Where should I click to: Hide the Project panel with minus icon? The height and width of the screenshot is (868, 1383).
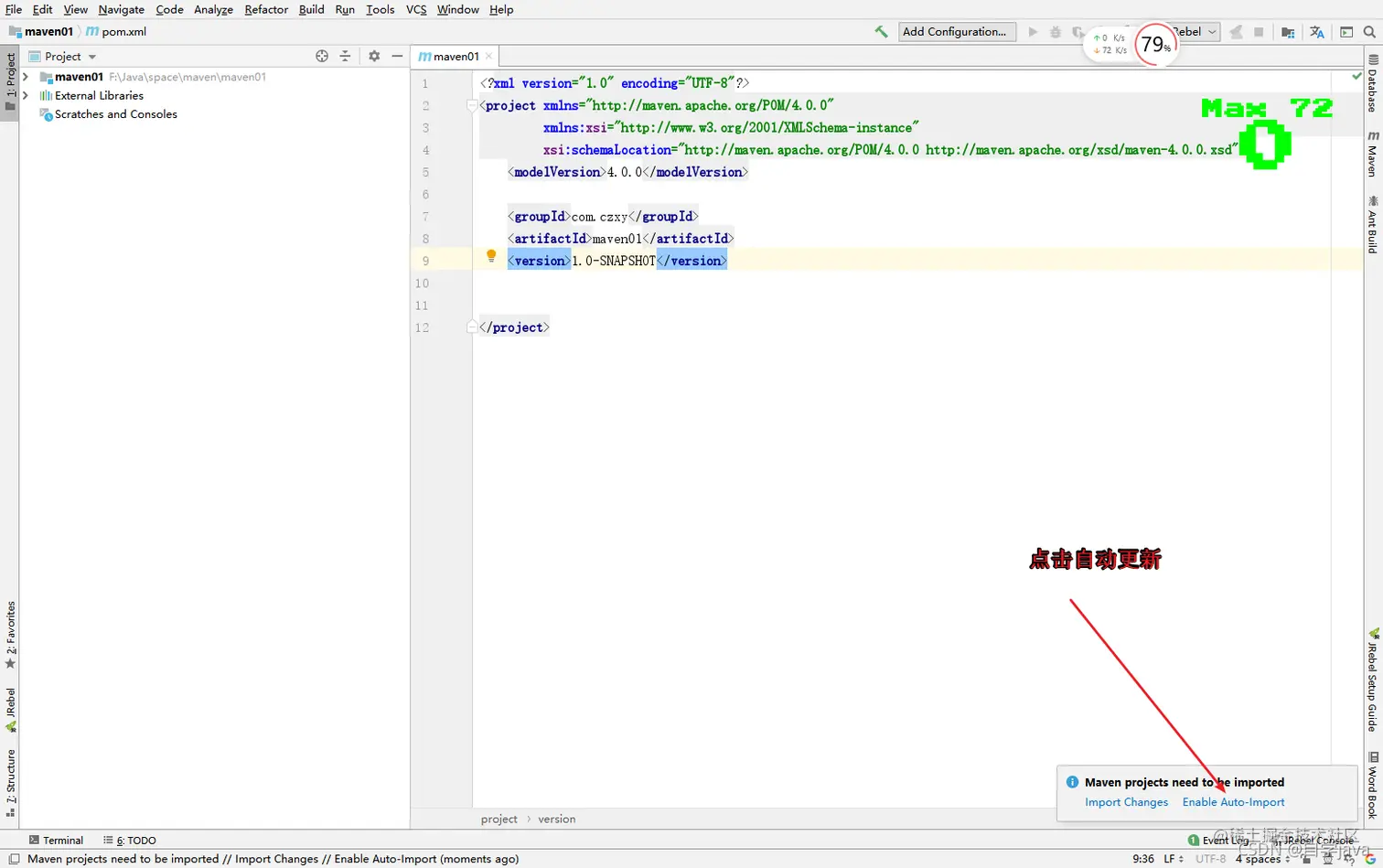click(397, 56)
